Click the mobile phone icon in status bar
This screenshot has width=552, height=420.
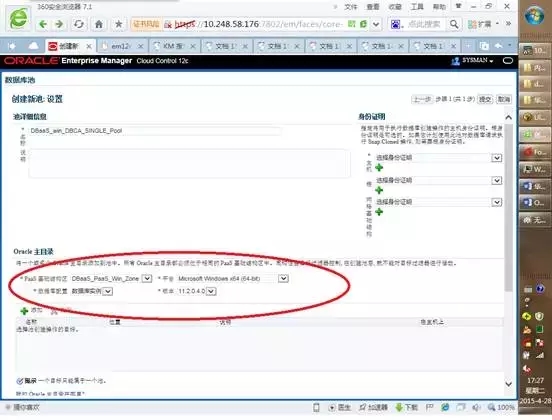pyautogui.click(x=316, y=407)
